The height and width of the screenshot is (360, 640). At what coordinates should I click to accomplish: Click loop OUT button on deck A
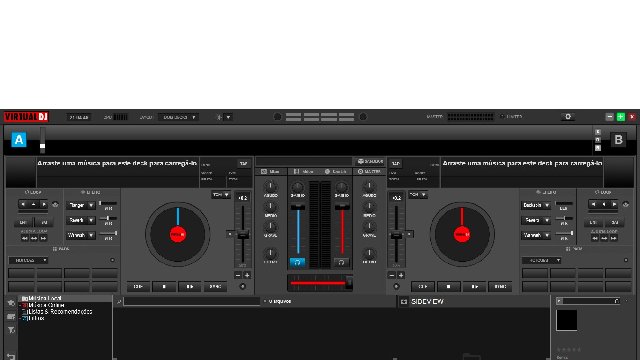pyautogui.click(x=44, y=222)
